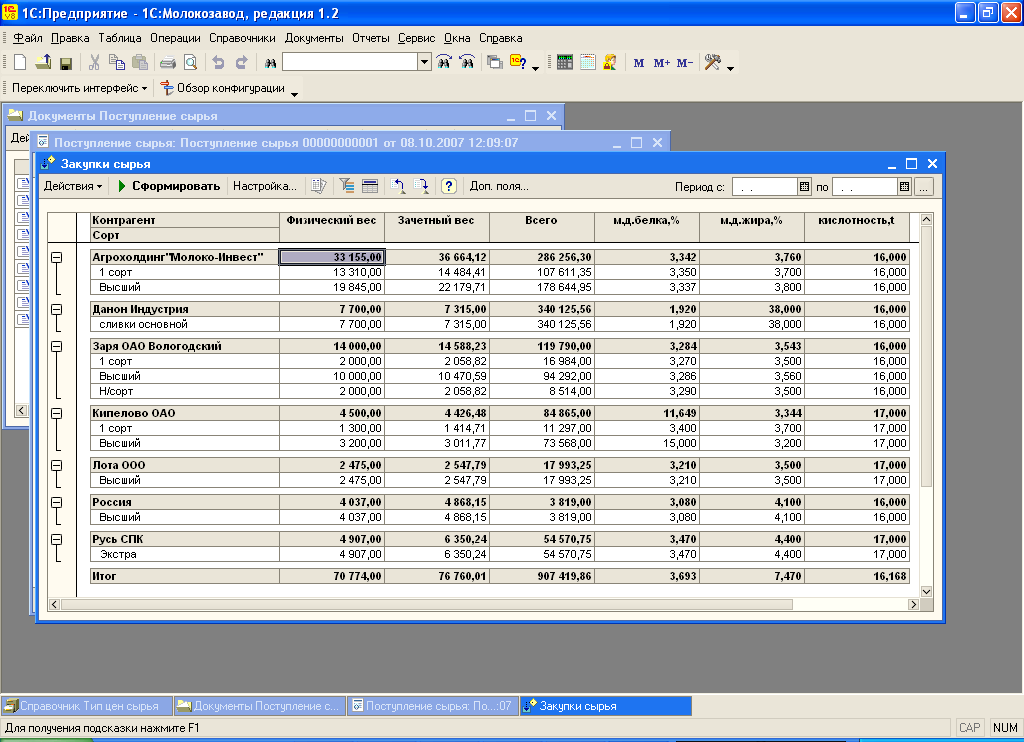Click the Период с date input field

[765, 187]
